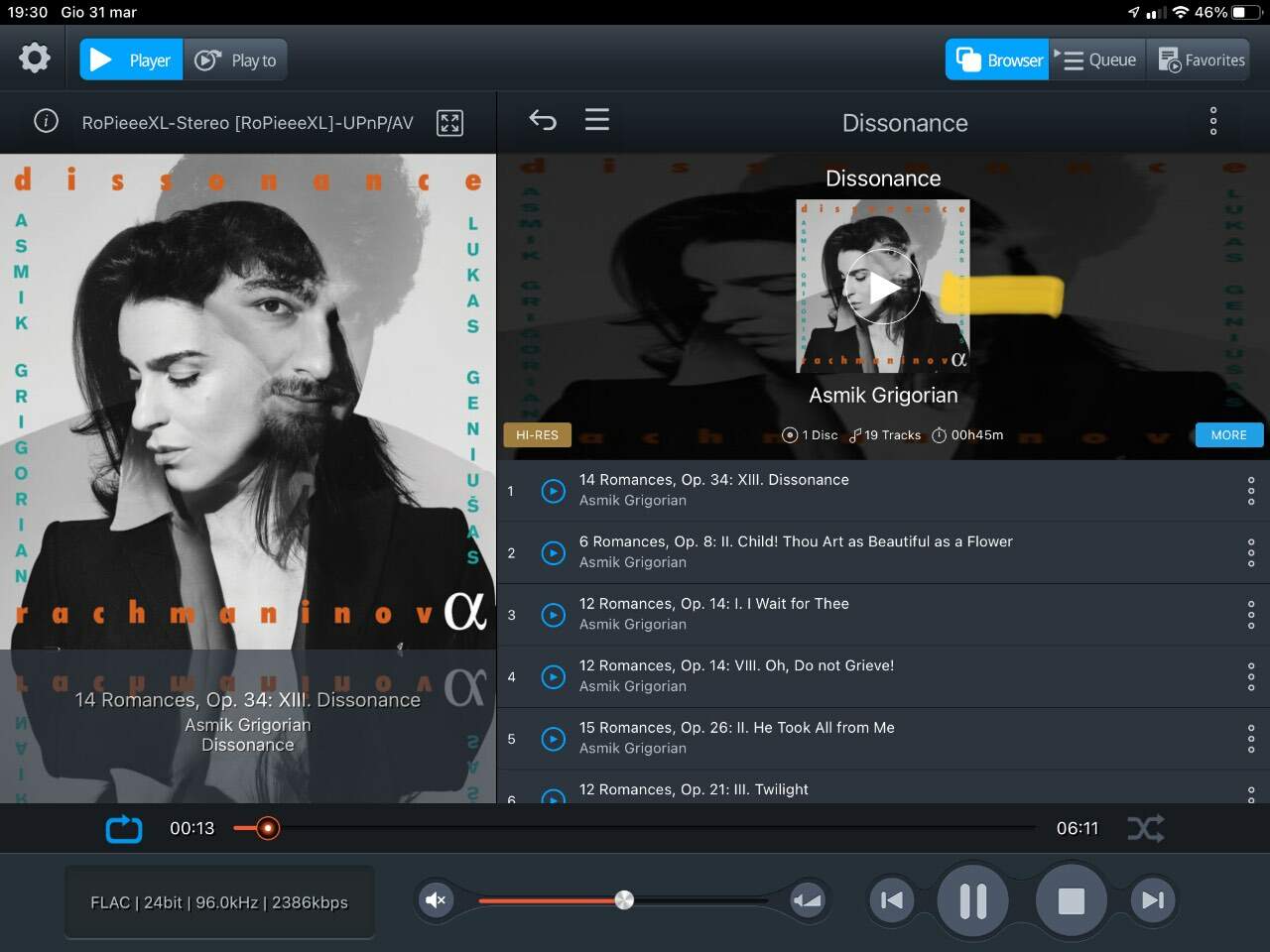Open options for Oh, Do not Grieve!
This screenshot has height=952, width=1270.
(1251, 676)
